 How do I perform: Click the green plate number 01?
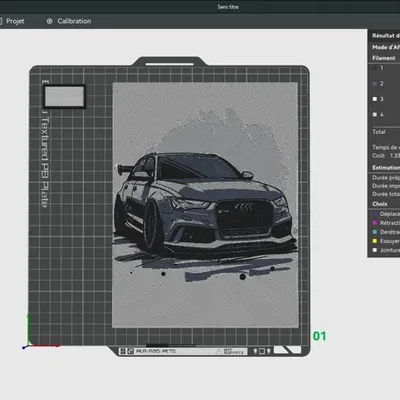coord(319,336)
